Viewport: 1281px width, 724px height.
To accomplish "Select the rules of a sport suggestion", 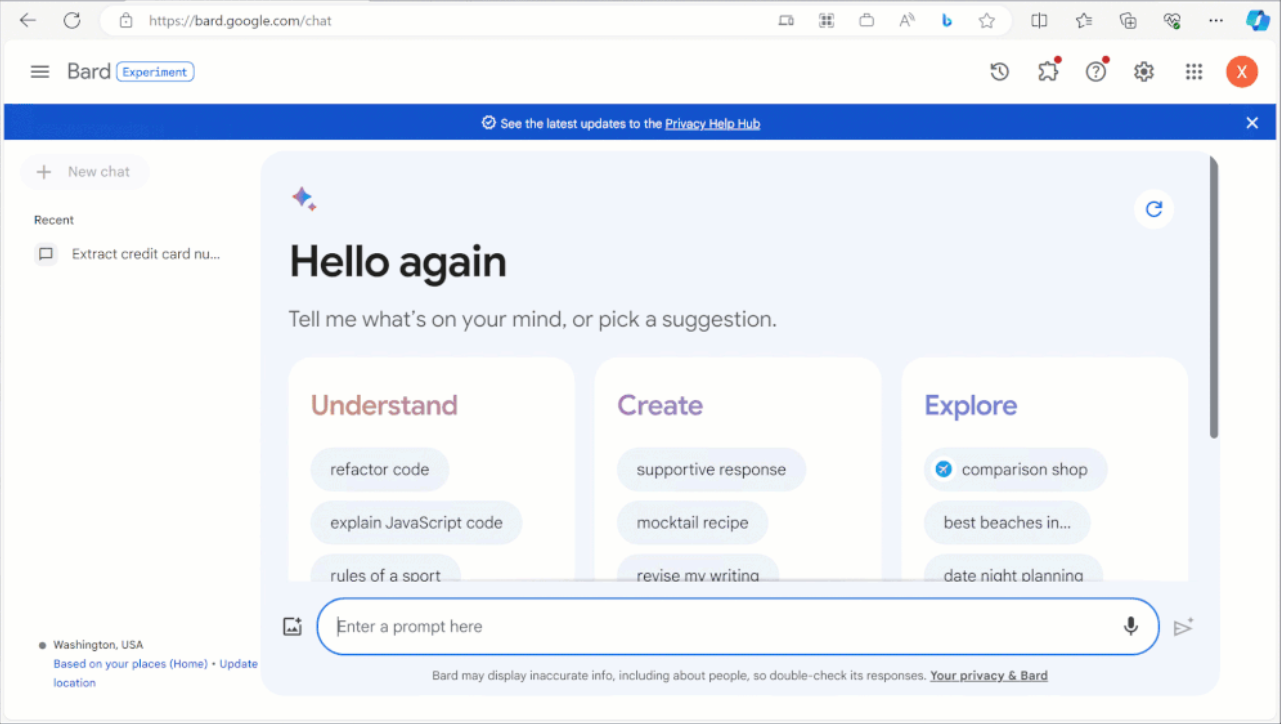I will coord(386,571).
